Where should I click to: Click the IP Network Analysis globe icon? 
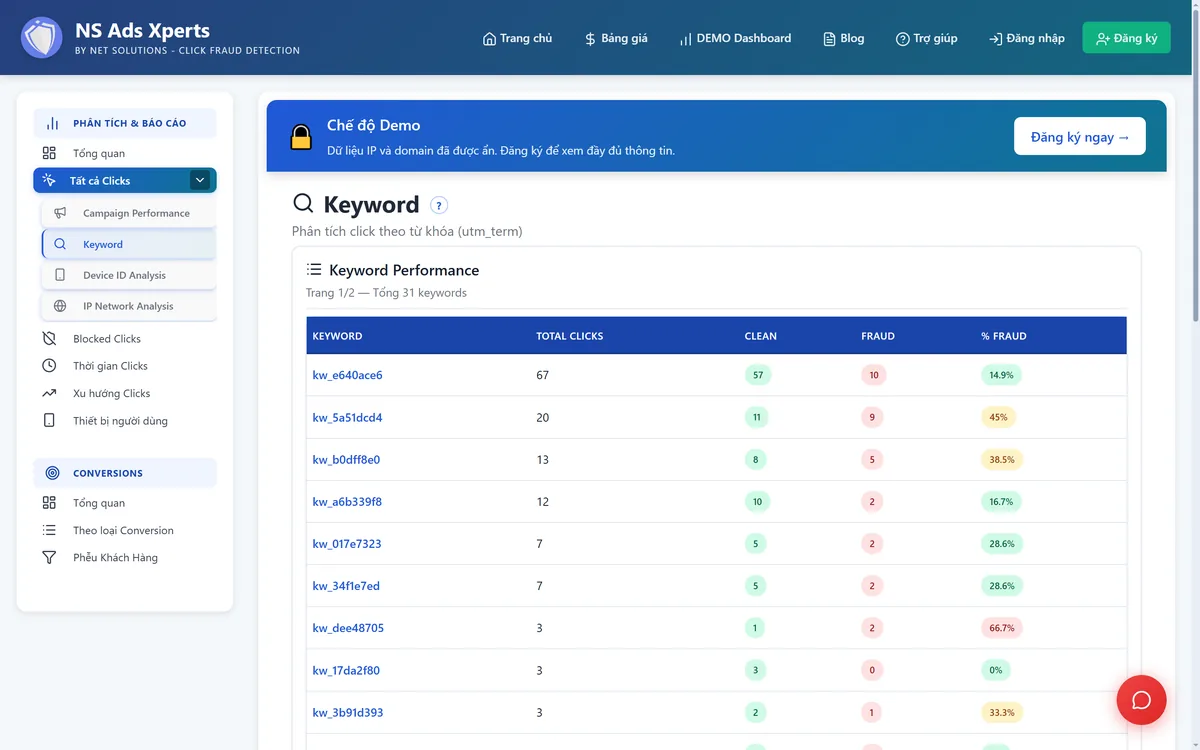coord(60,306)
